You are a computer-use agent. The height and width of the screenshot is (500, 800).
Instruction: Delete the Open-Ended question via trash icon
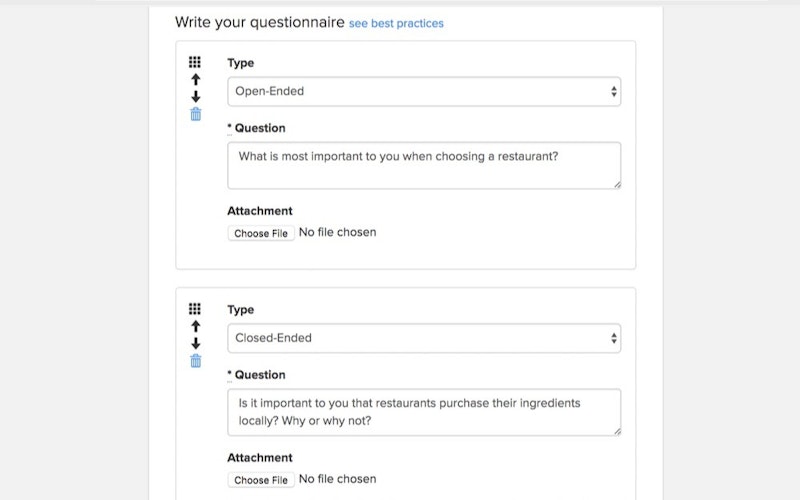click(x=195, y=114)
